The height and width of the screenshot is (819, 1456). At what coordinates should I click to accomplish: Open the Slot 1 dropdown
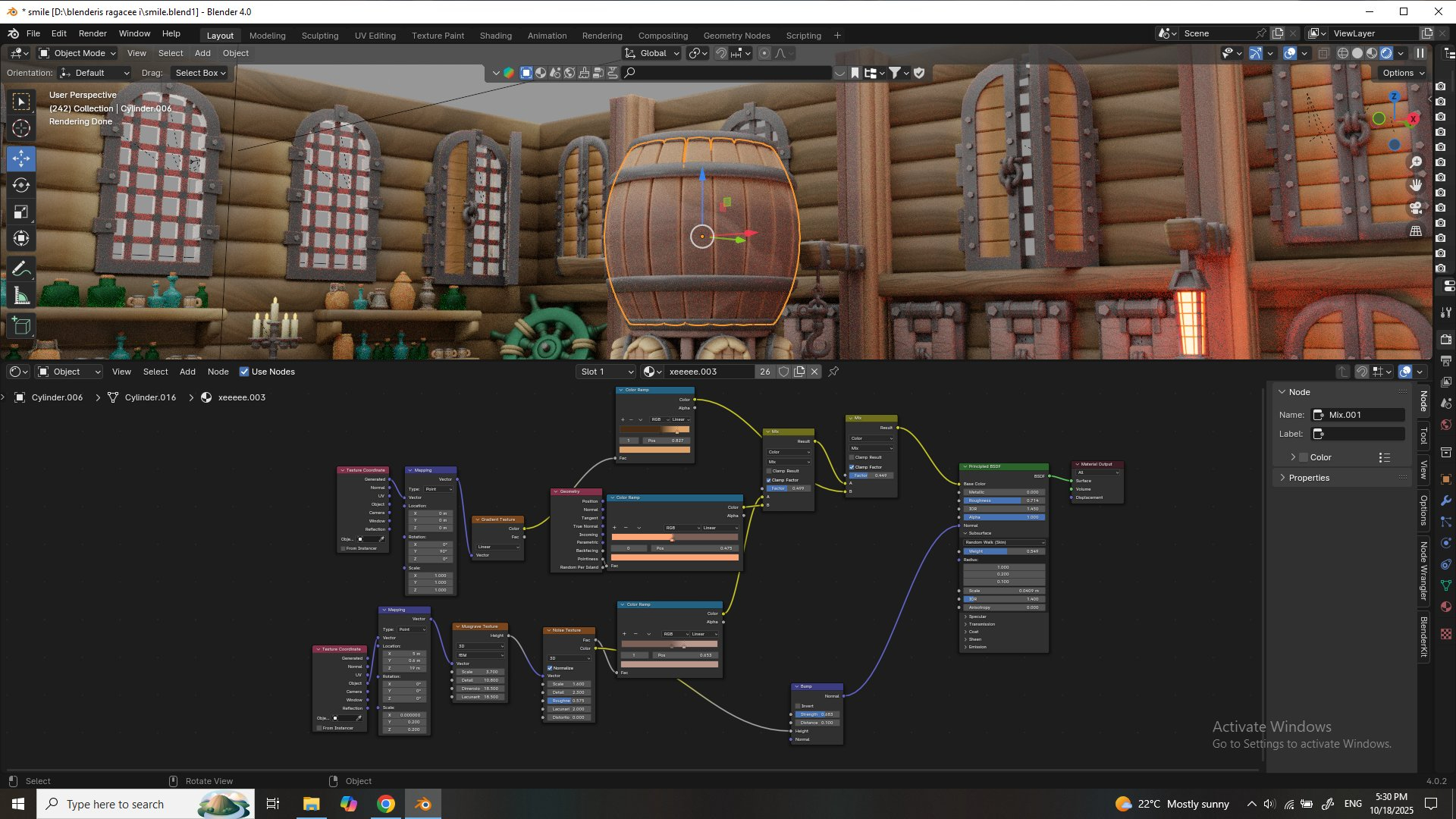coord(606,372)
